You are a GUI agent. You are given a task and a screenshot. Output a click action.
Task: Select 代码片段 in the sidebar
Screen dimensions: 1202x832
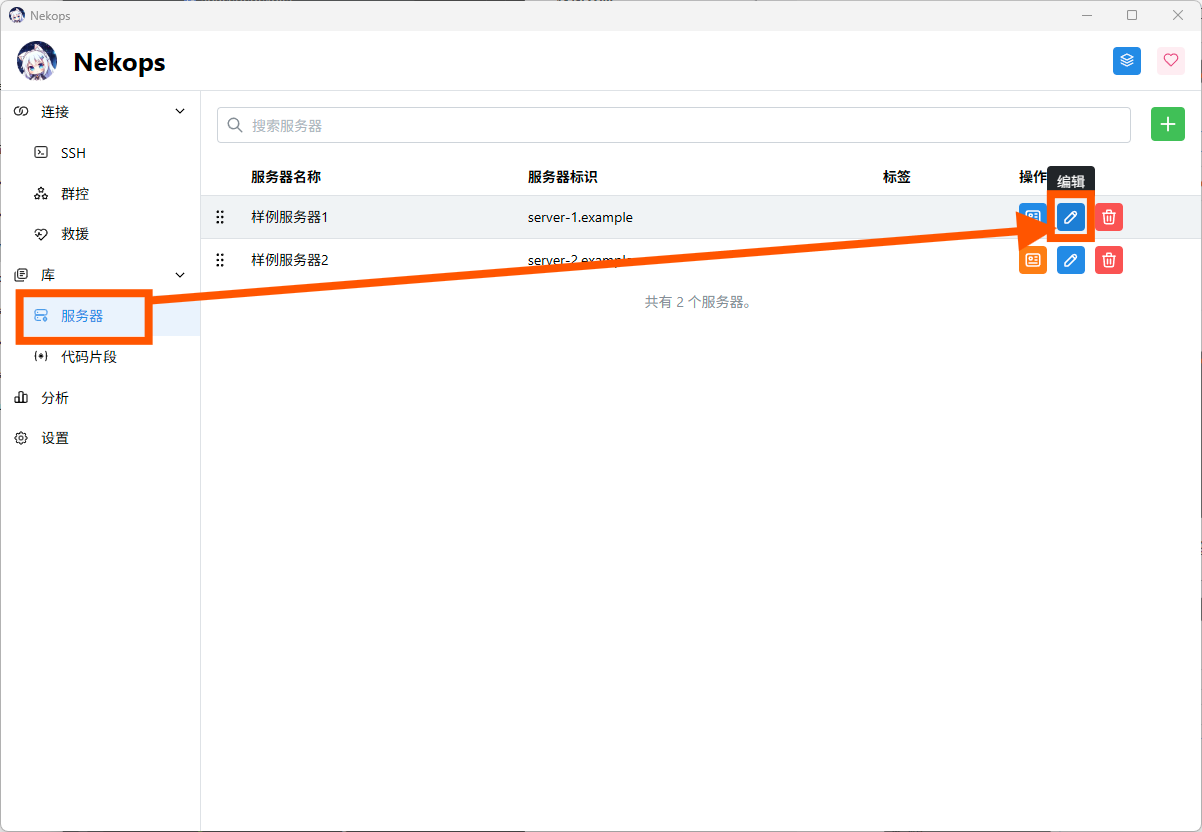click(88, 357)
